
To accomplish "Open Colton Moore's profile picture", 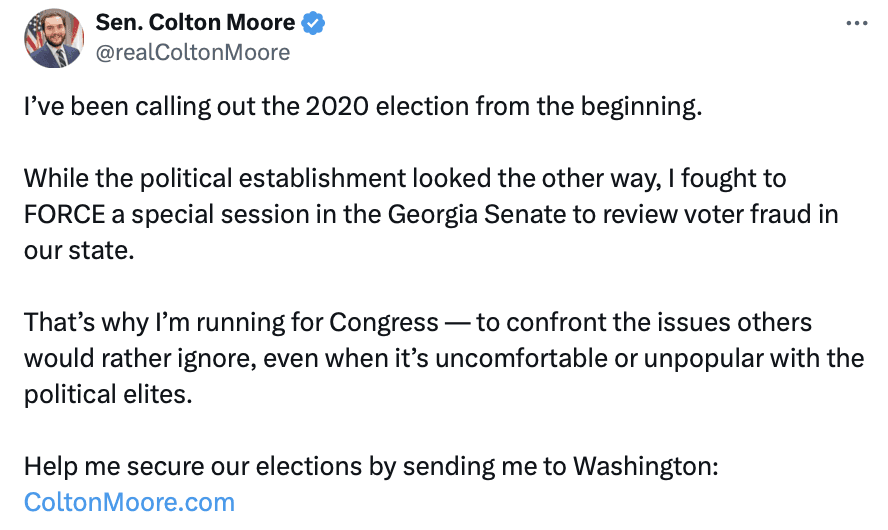I will click(x=54, y=39).
